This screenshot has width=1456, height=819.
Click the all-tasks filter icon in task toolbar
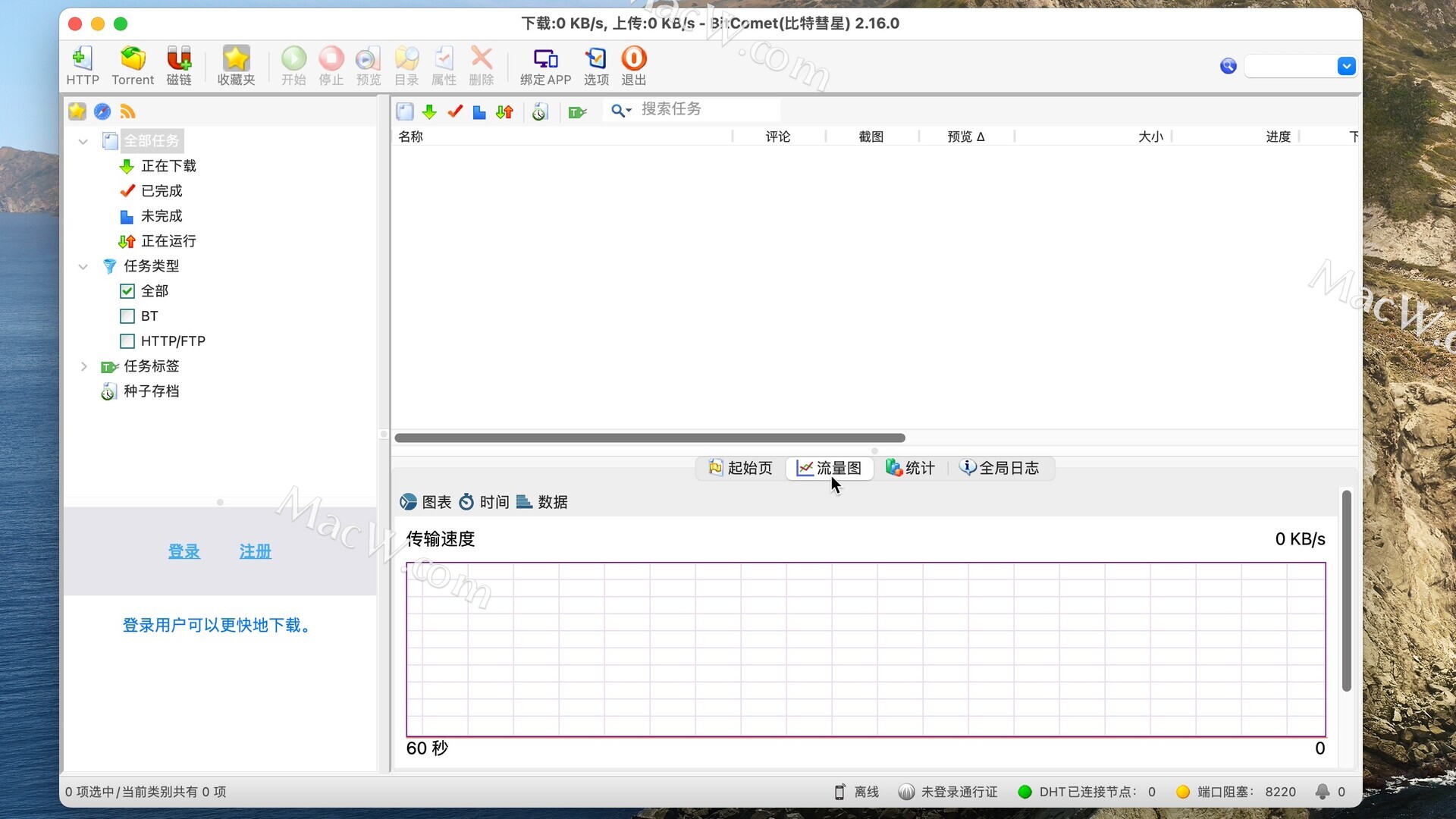405,111
